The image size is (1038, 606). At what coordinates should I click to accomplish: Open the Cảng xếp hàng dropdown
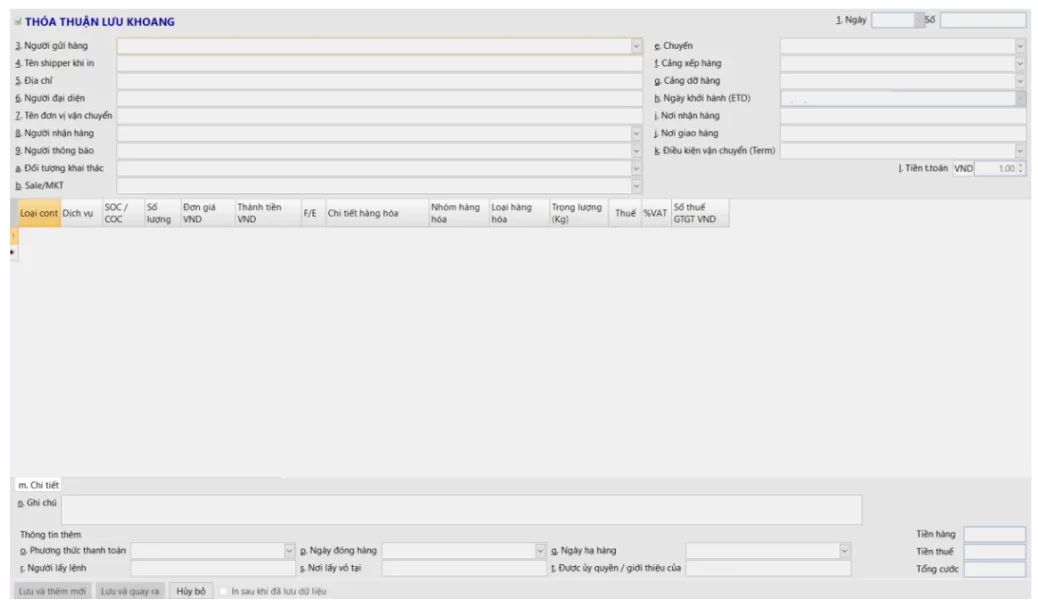1020,63
